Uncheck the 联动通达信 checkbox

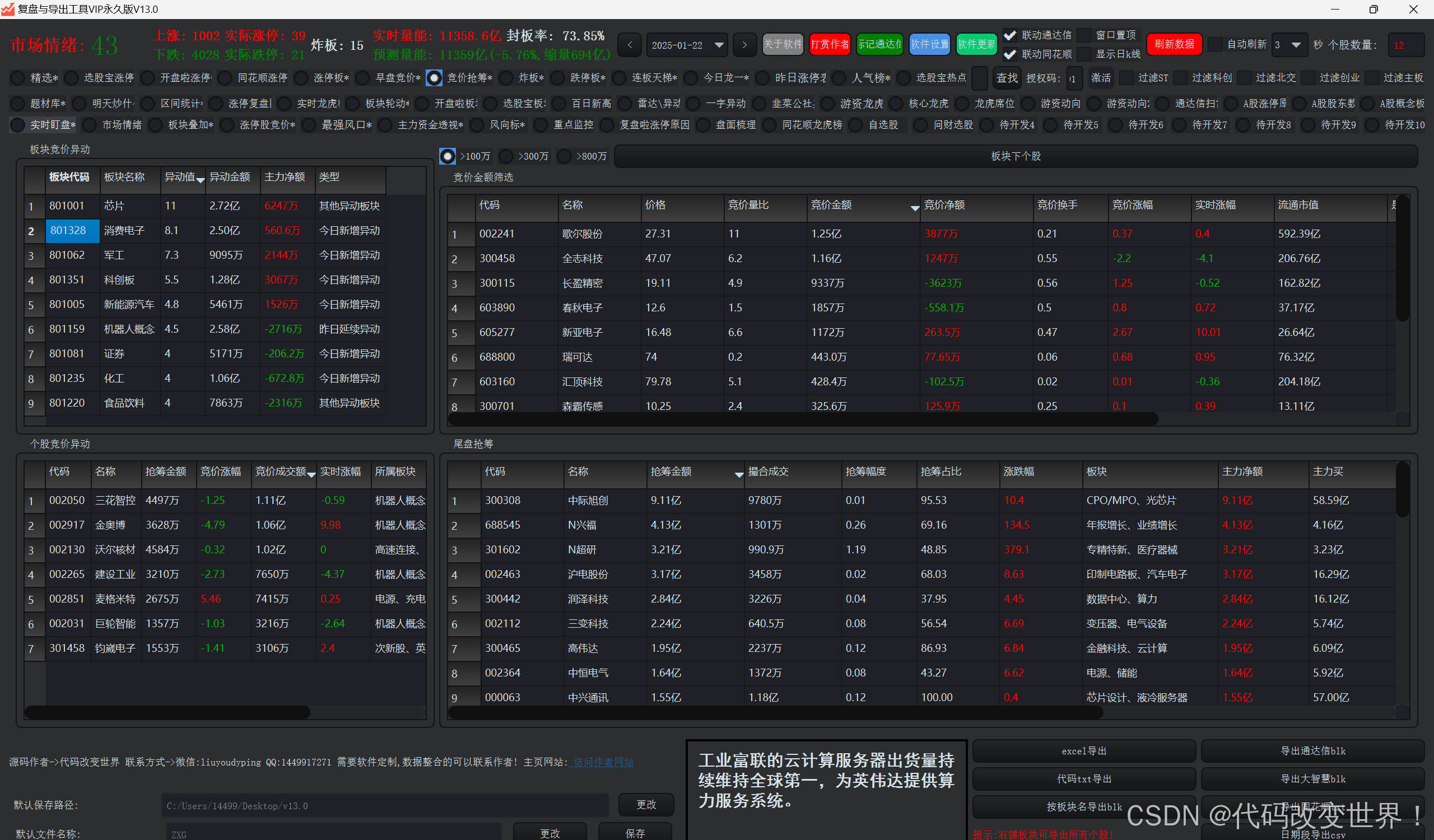pos(1009,35)
